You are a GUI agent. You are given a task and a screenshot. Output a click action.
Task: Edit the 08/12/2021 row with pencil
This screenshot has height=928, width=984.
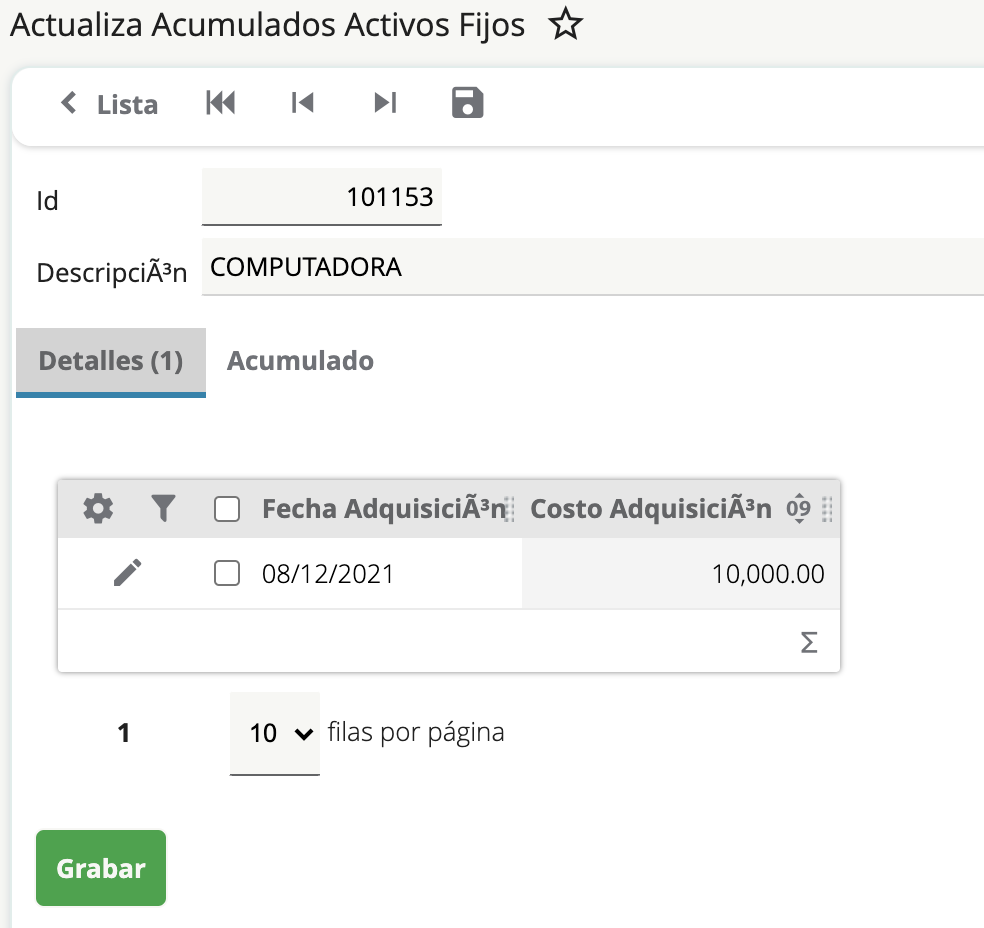coord(128,573)
